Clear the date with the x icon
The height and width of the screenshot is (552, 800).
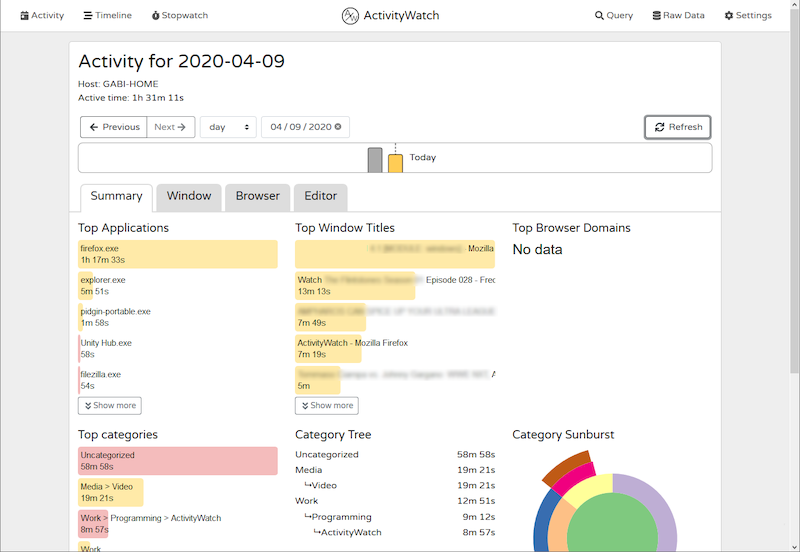click(338, 127)
